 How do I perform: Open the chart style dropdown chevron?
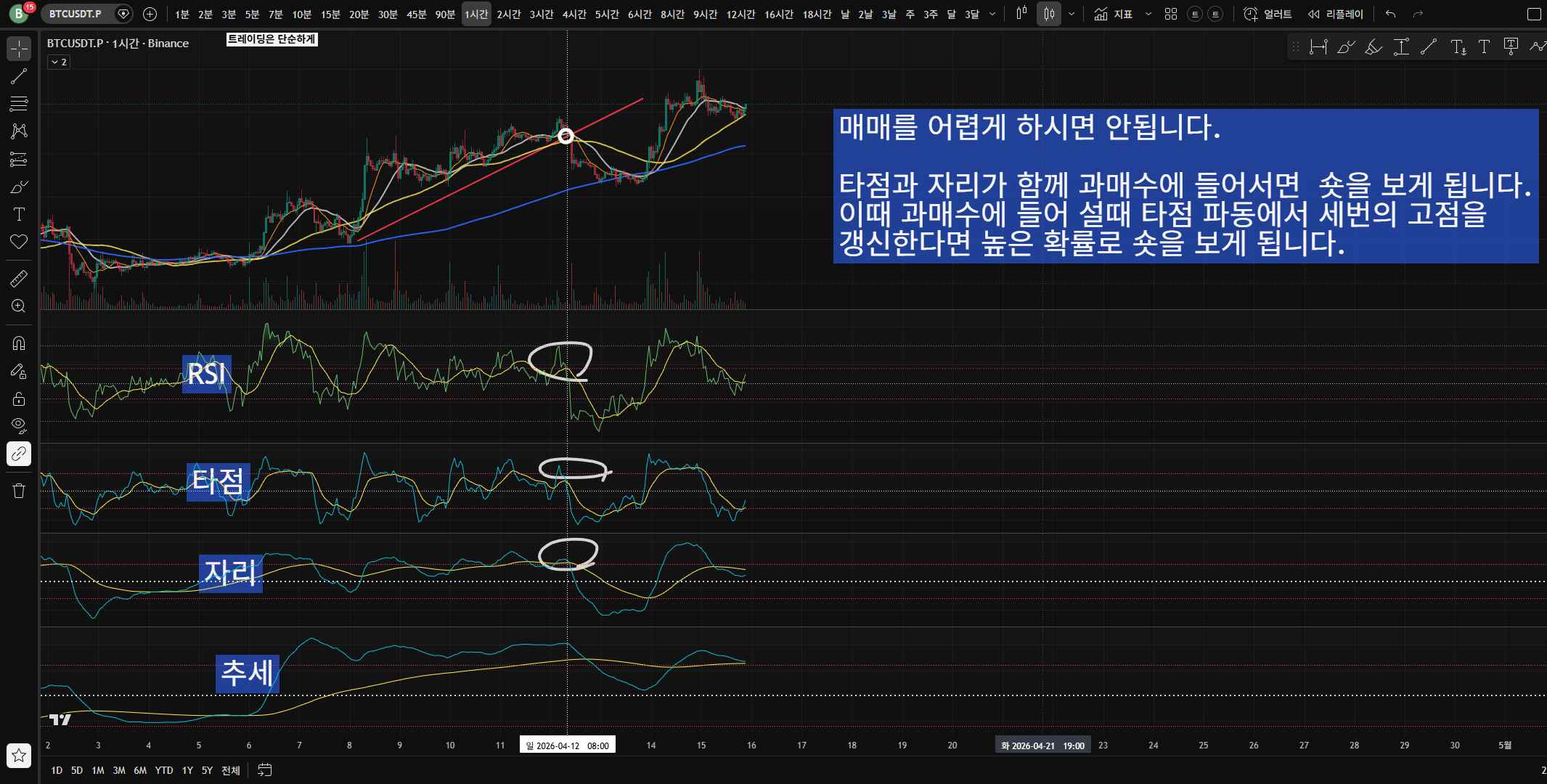click(x=1071, y=13)
